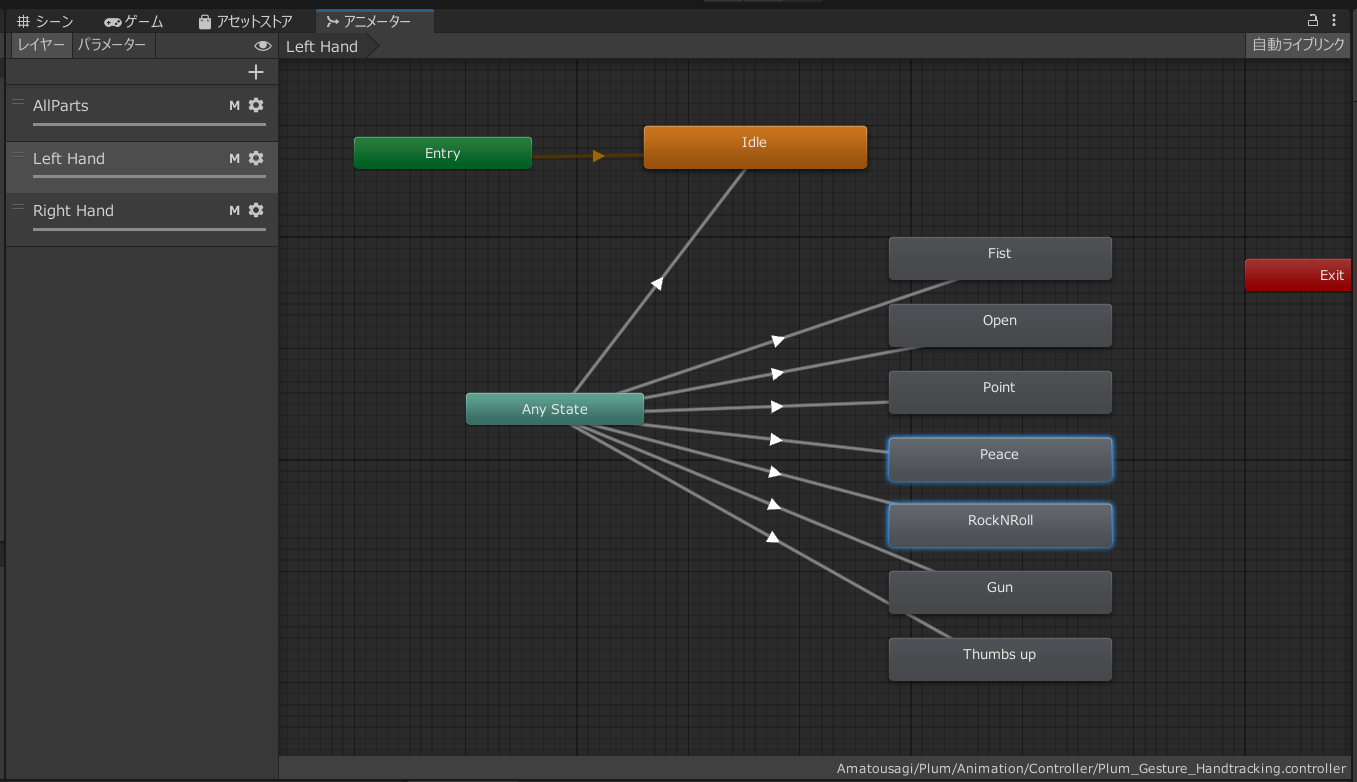Select the Any State node
1357x782 pixels.
click(x=554, y=409)
